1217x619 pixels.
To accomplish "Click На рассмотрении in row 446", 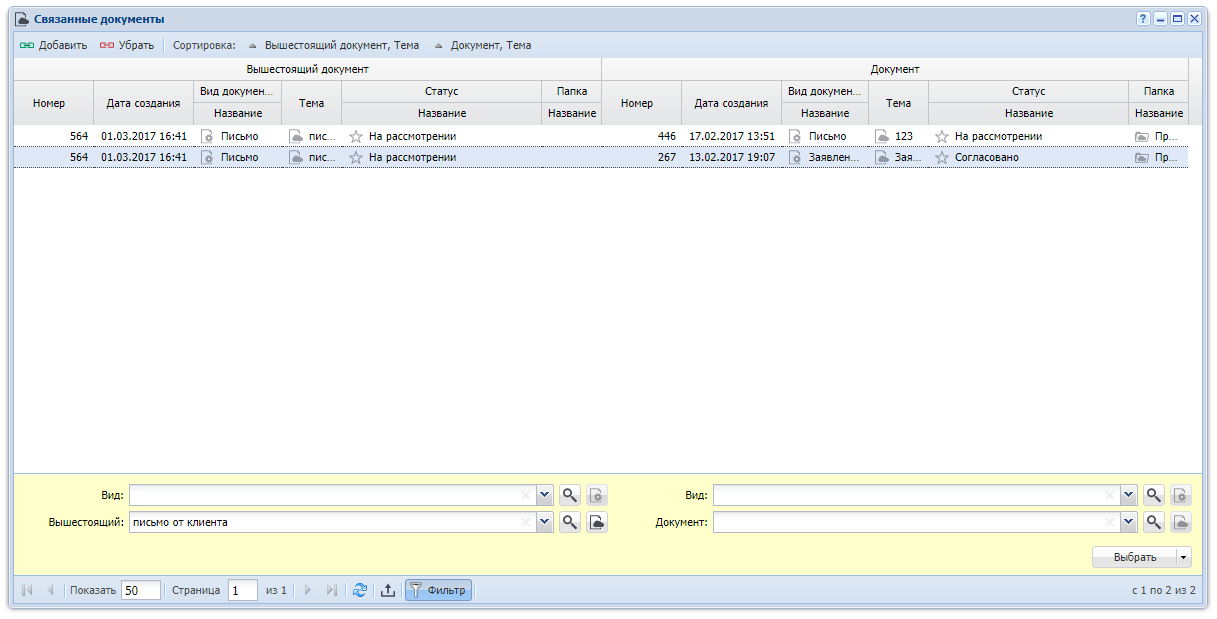I will coord(998,136).
